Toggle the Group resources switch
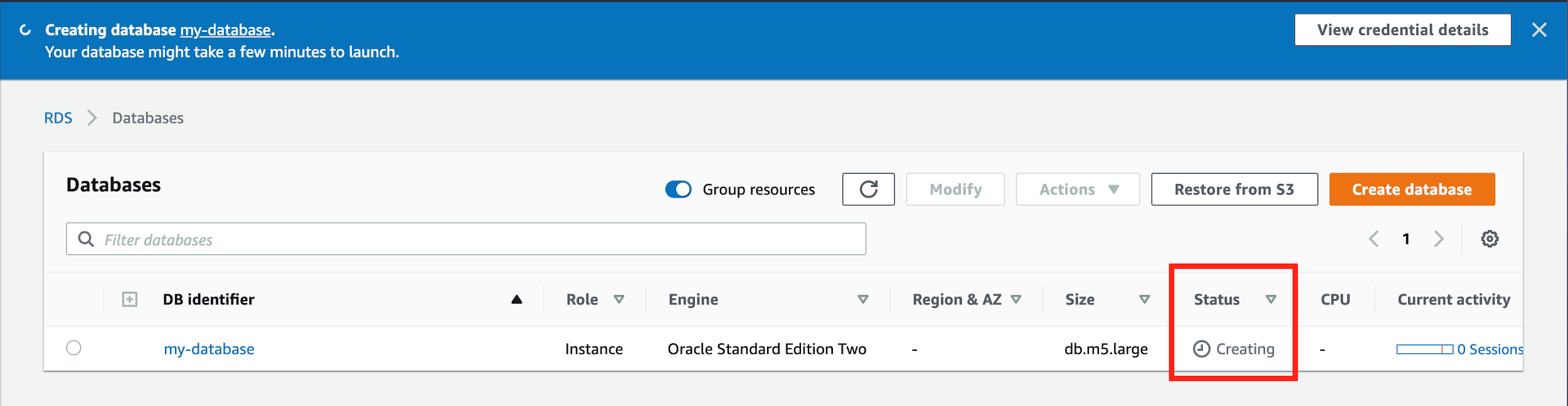This screenshot has height=406, width=1568. point(678,189)
